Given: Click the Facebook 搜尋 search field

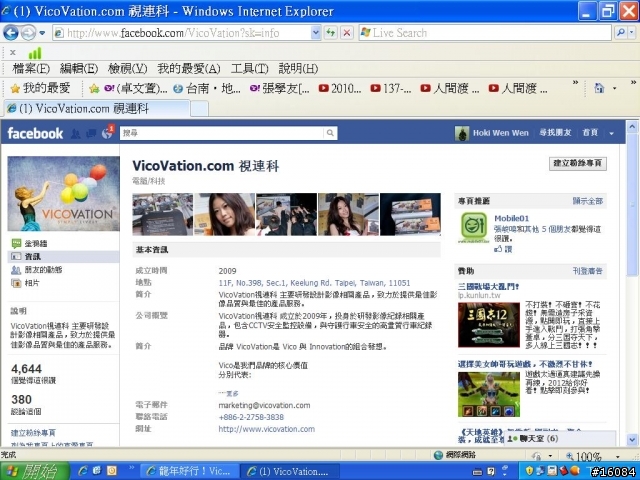Looking at the screenshot, I should pyautogui.click(x=222, y=133).
